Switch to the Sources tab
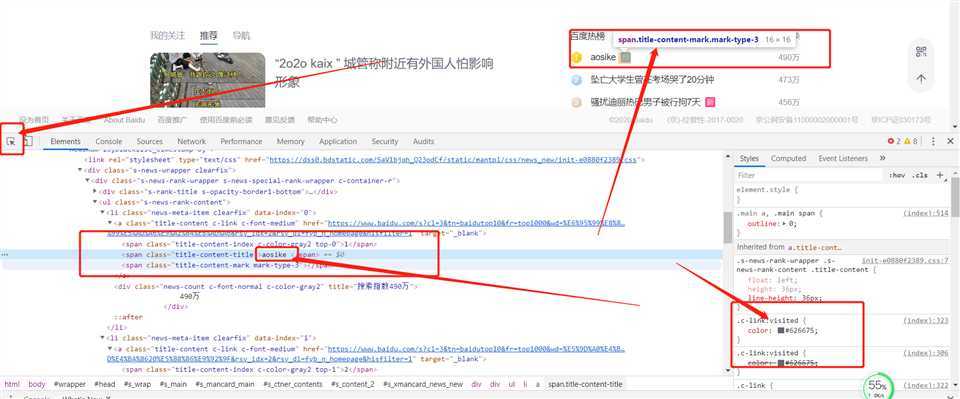This screenshot has width=960, height=399. pos(149,141)
